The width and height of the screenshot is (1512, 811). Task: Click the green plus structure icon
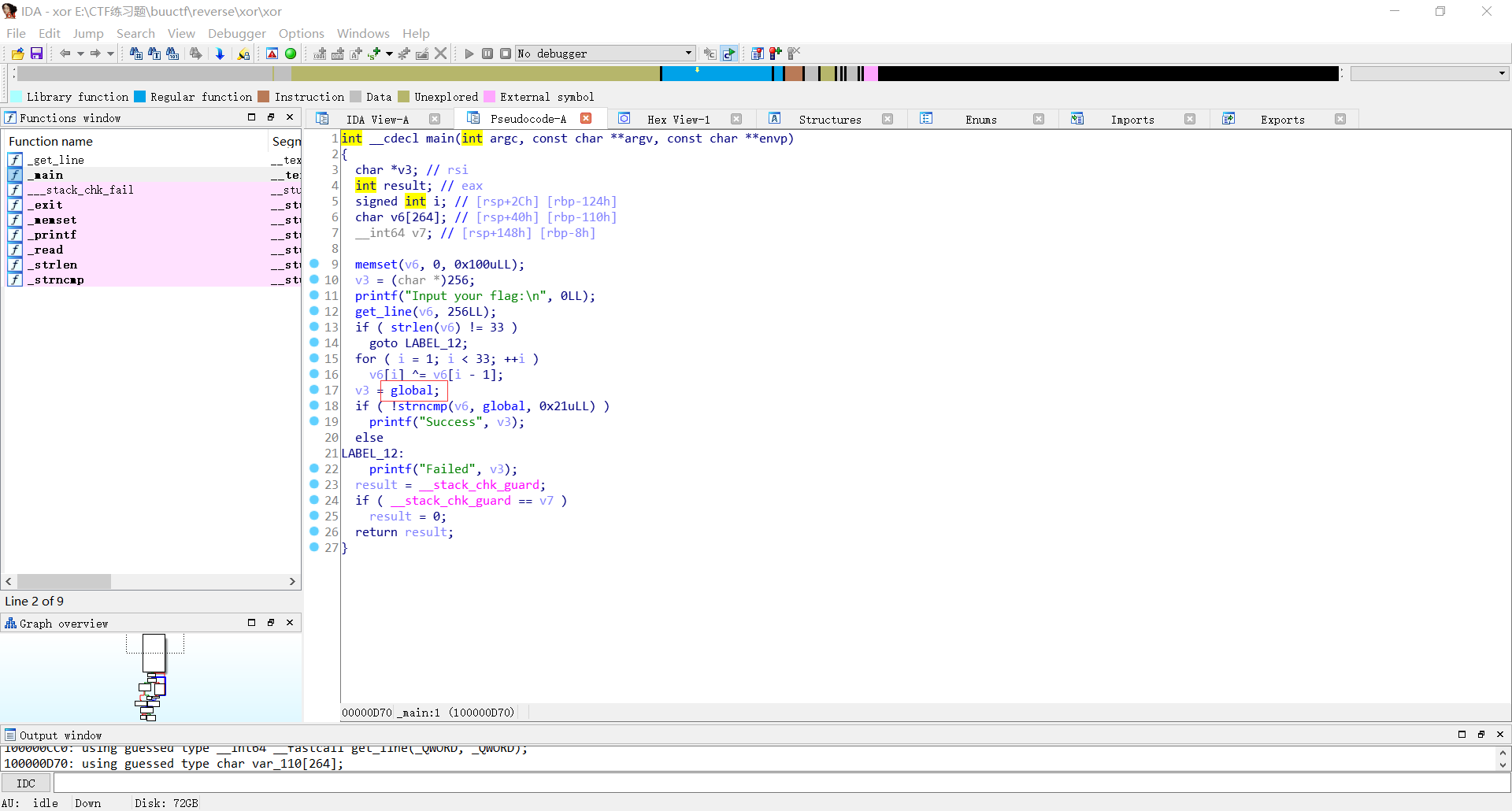click(x=374, y=54)
